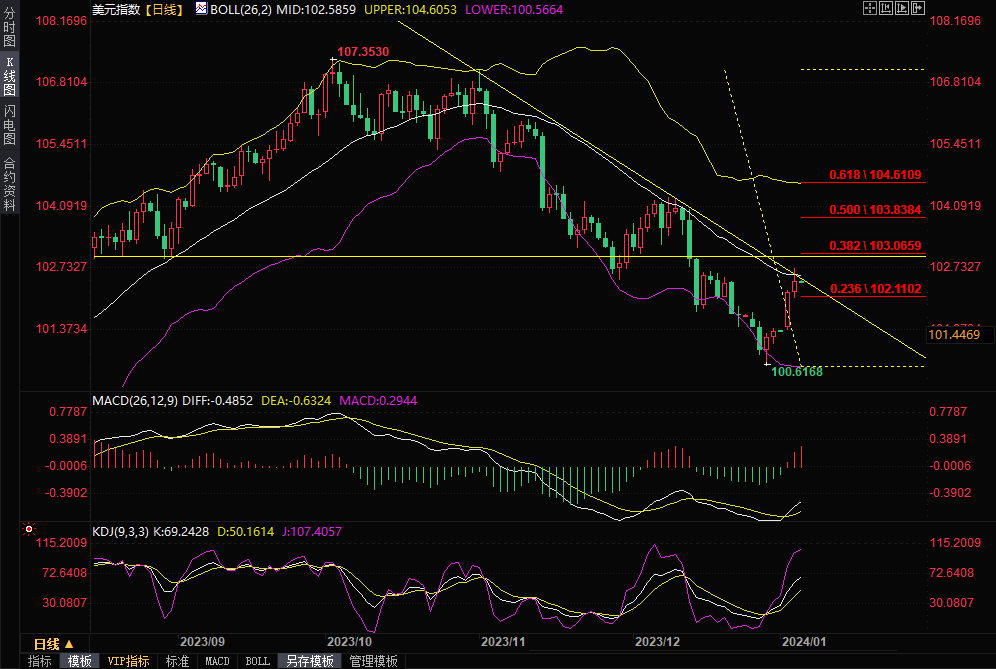
Task: Click the MACD(26,12,9) indicator label
Action: point(133,400)
